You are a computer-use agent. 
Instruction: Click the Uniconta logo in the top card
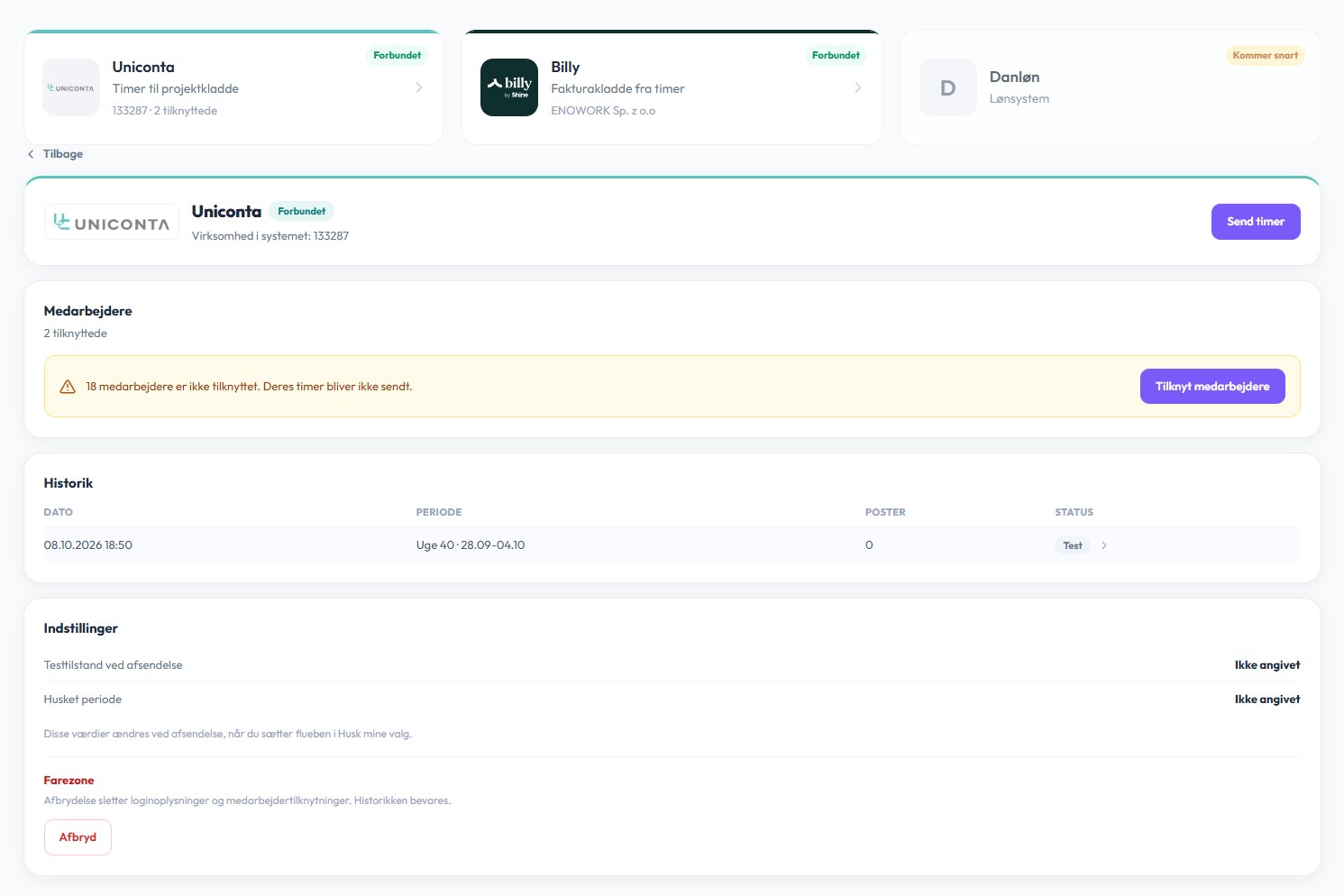[x=71, y=87]
